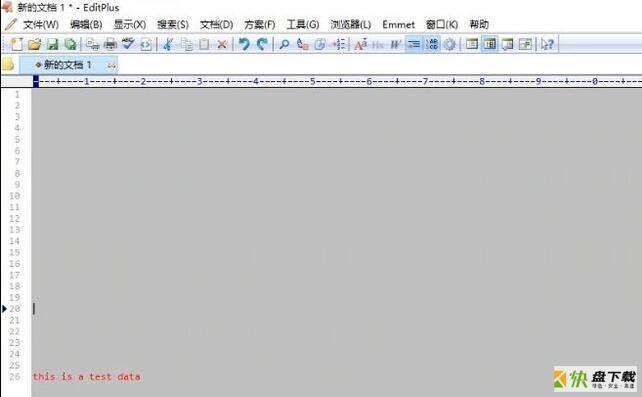Click the pencil icon left of 文件 menu
Screen dimensions: 642x397
11,25
